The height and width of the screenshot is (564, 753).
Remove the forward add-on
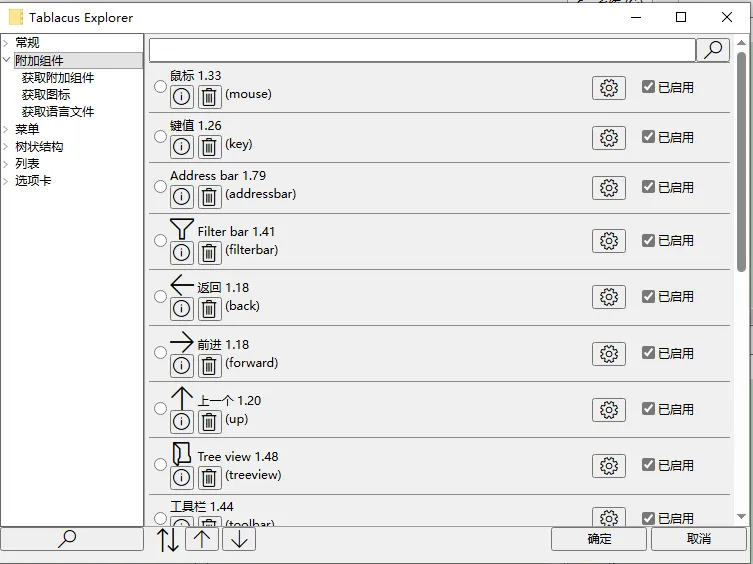(209, 365)
